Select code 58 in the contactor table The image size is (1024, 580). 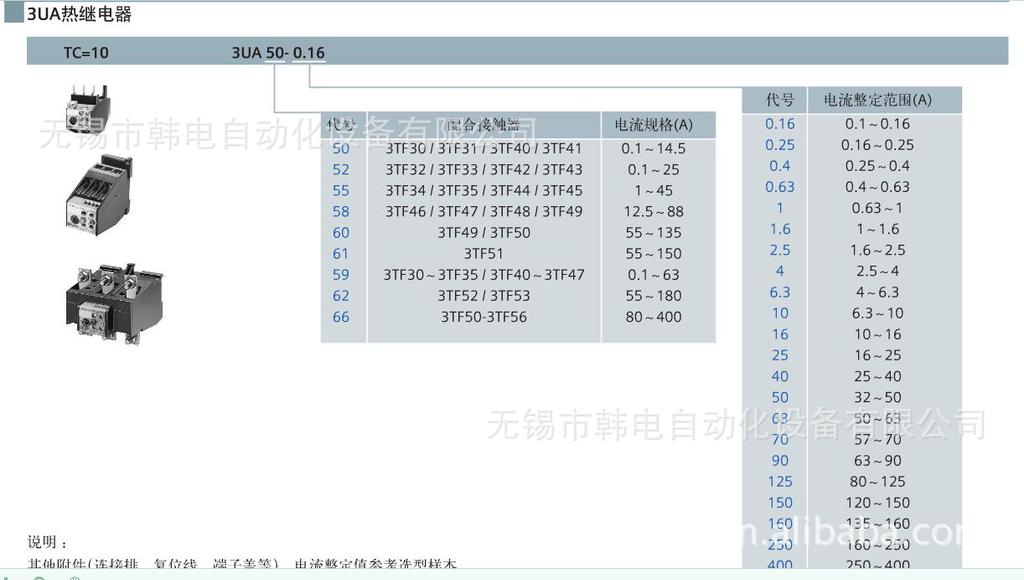[x=342, y=211]
